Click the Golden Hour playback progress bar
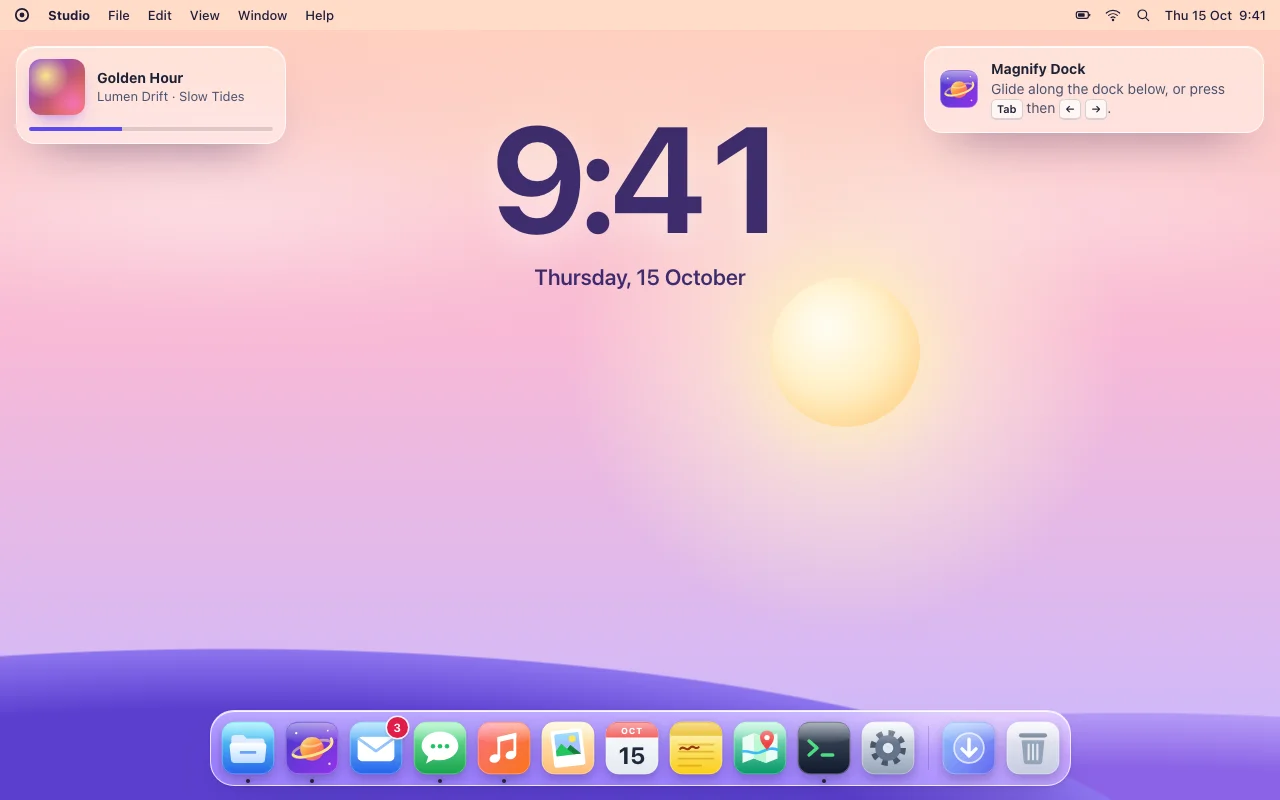The height and width of the screenshot is (800, 1280). pos(151,129)
